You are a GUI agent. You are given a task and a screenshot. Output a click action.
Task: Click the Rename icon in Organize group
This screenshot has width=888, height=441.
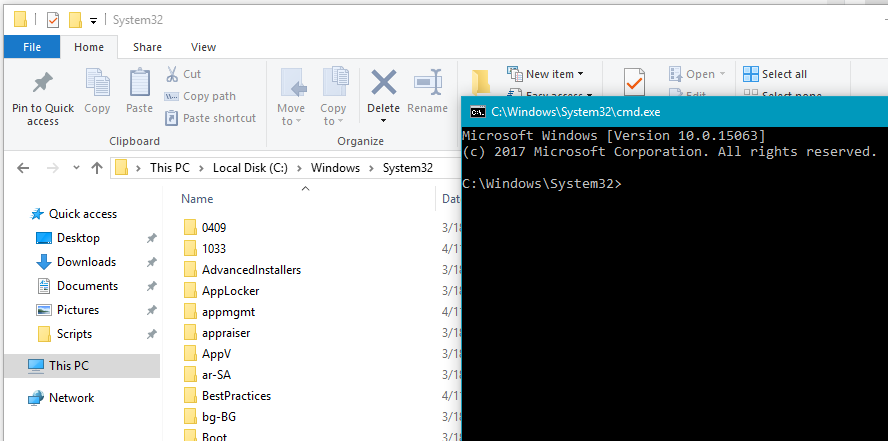[427, 85]
